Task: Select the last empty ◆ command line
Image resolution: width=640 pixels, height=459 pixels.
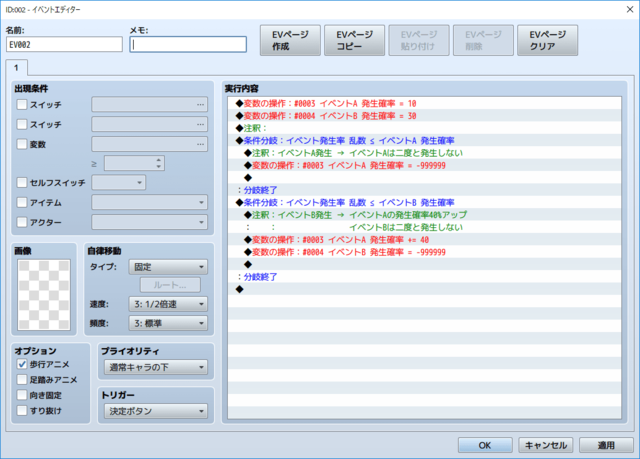Action: pos(424,289)
